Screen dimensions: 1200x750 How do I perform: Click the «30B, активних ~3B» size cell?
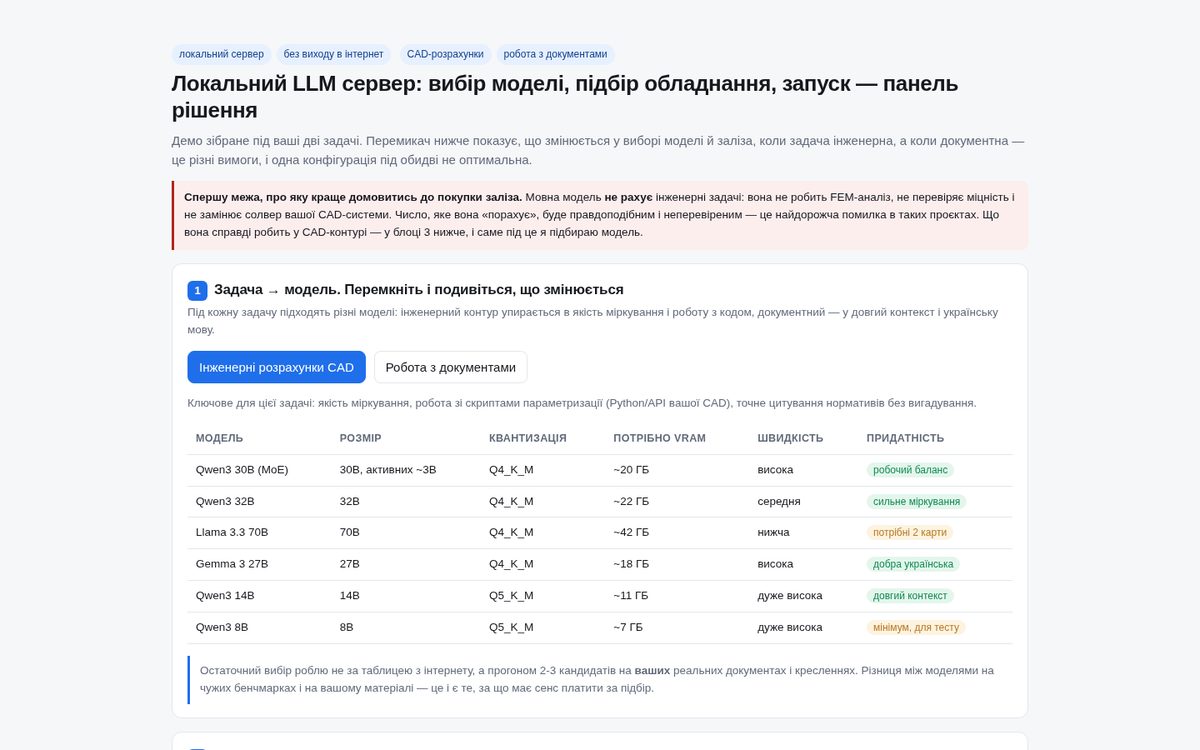[x=388, y=470]
